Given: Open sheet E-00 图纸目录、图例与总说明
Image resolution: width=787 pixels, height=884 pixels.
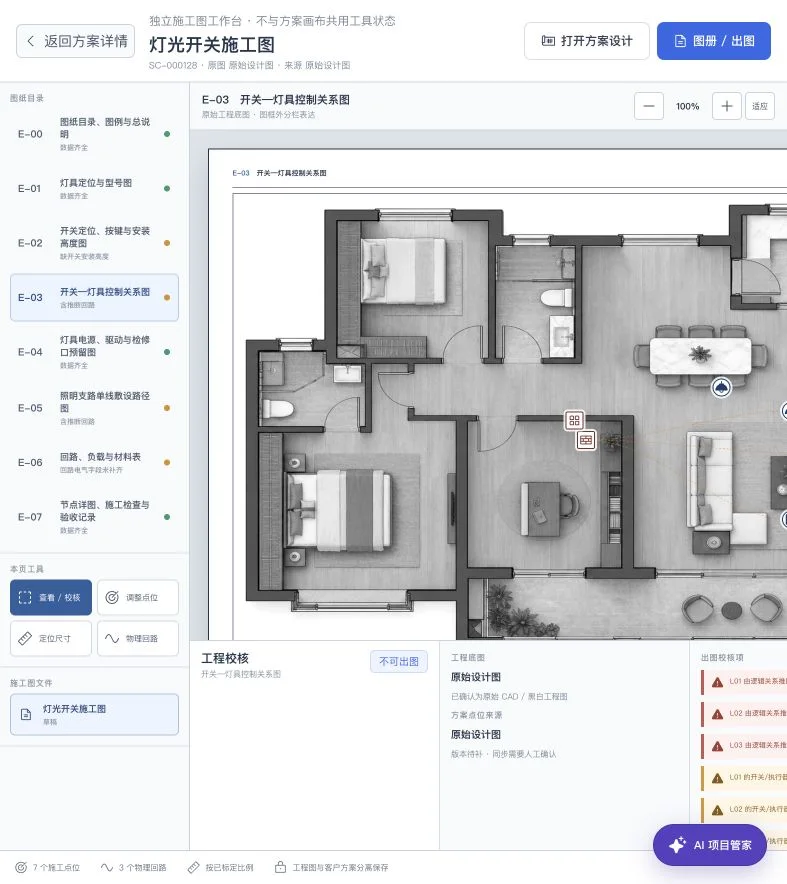Looking at the screenshot, I should [94, 134].
